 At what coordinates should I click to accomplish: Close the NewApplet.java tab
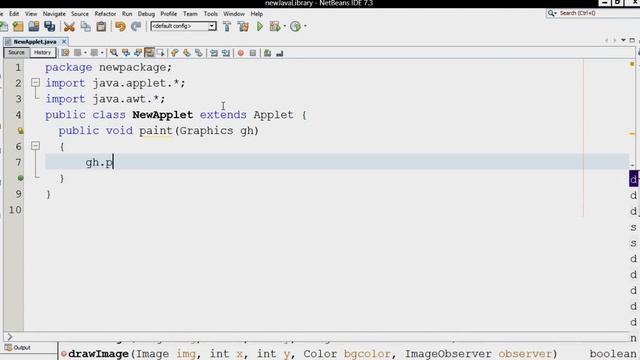point(64,42)
